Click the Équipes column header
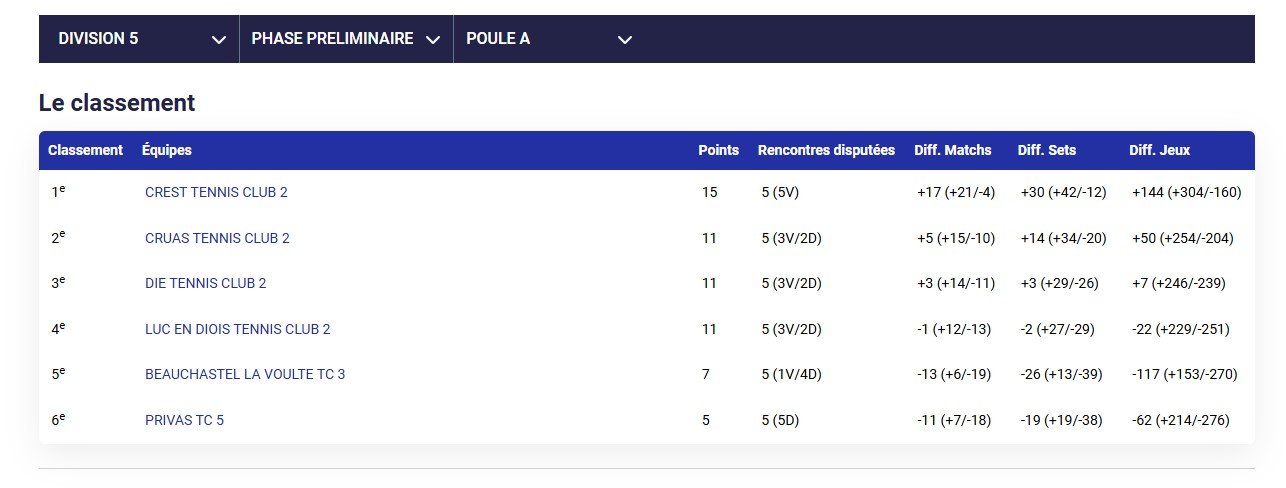The width and height of the screenshot is (1286, 488). (167, 150)
